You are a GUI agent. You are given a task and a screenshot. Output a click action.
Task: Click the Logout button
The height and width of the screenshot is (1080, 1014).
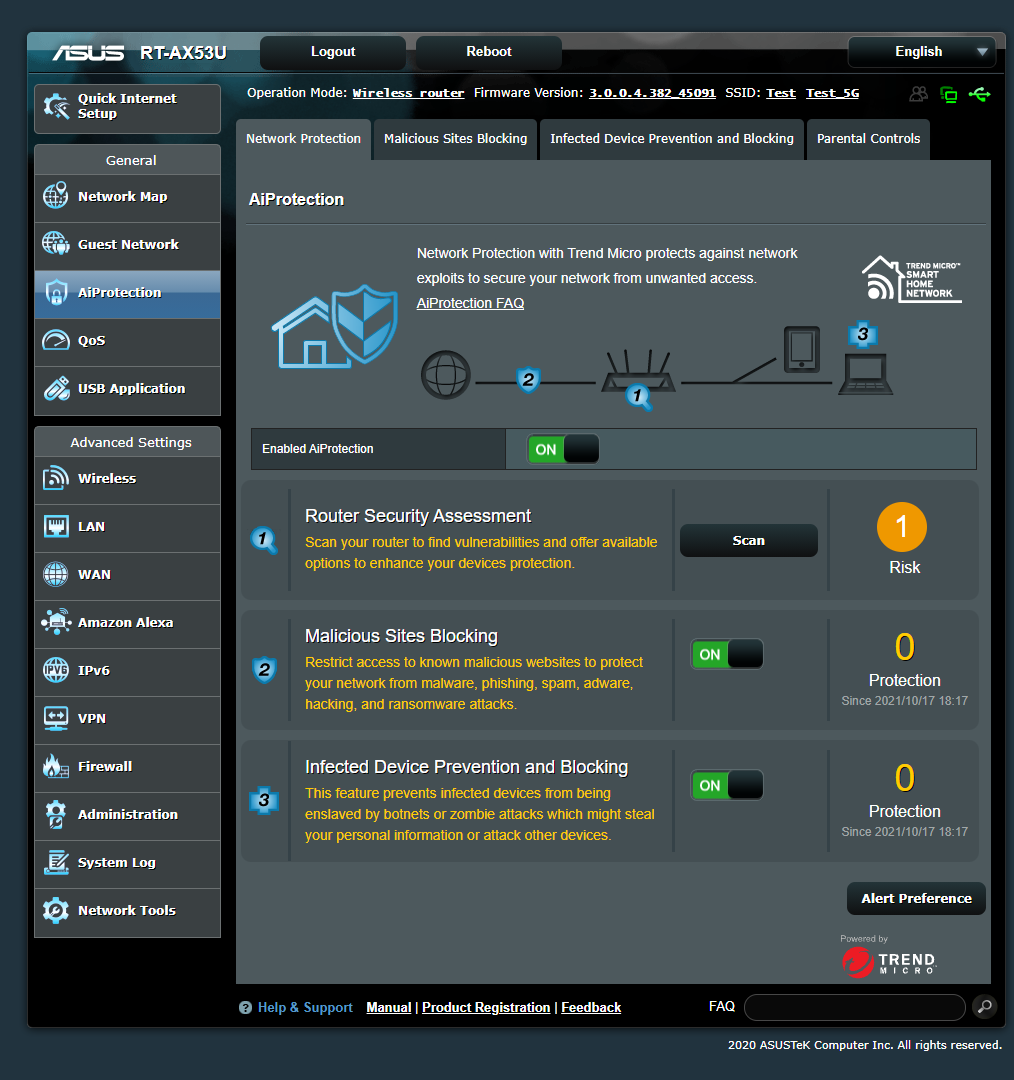point(333,52)
